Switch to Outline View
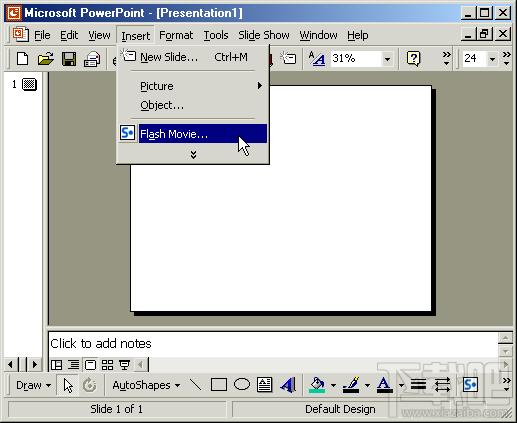 click(73, 365)
